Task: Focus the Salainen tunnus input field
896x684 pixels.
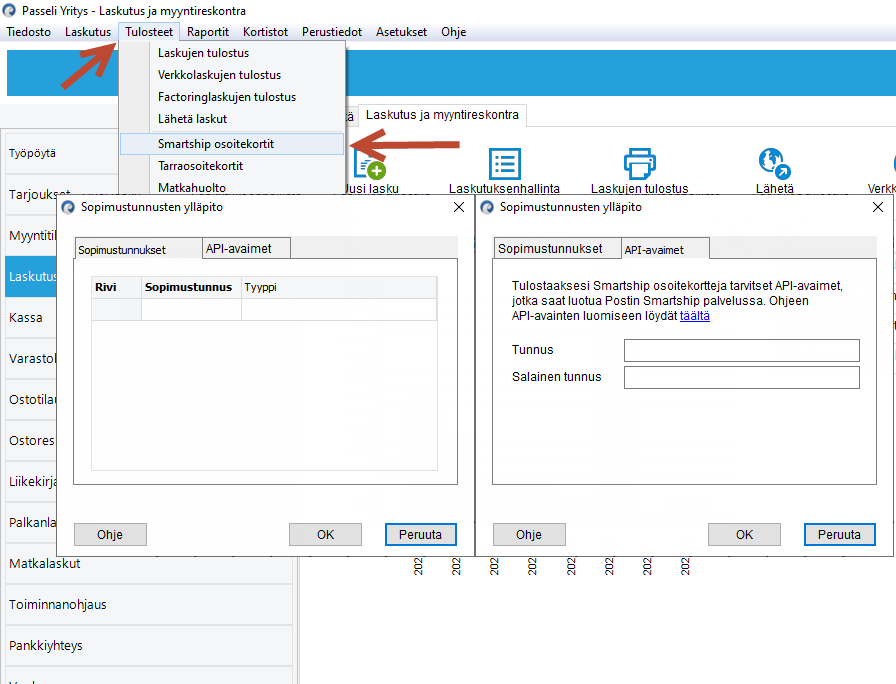Action: click(x=742, y=377)
